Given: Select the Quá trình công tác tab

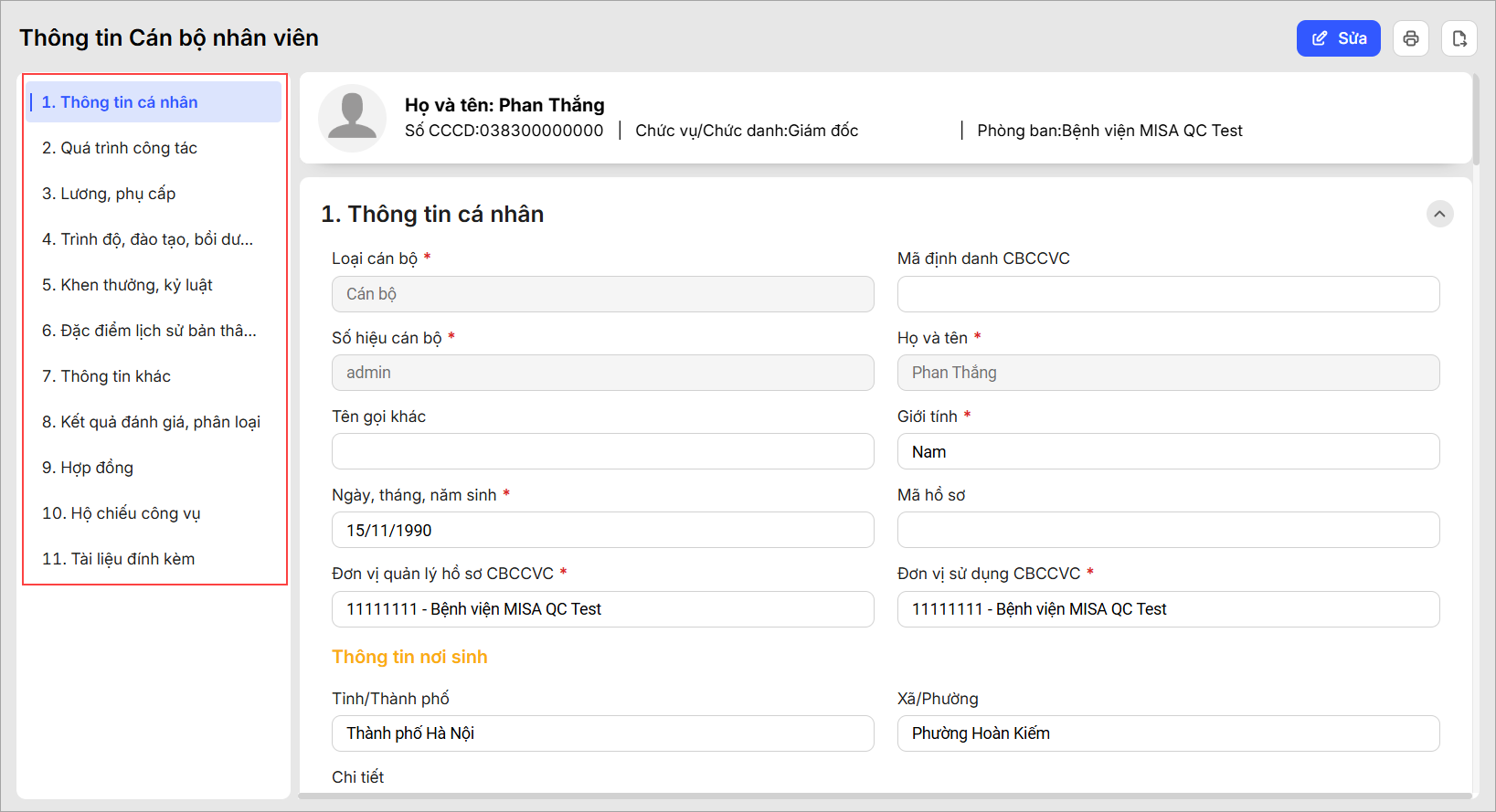Looking at the screenshot, I should (120, 148).
